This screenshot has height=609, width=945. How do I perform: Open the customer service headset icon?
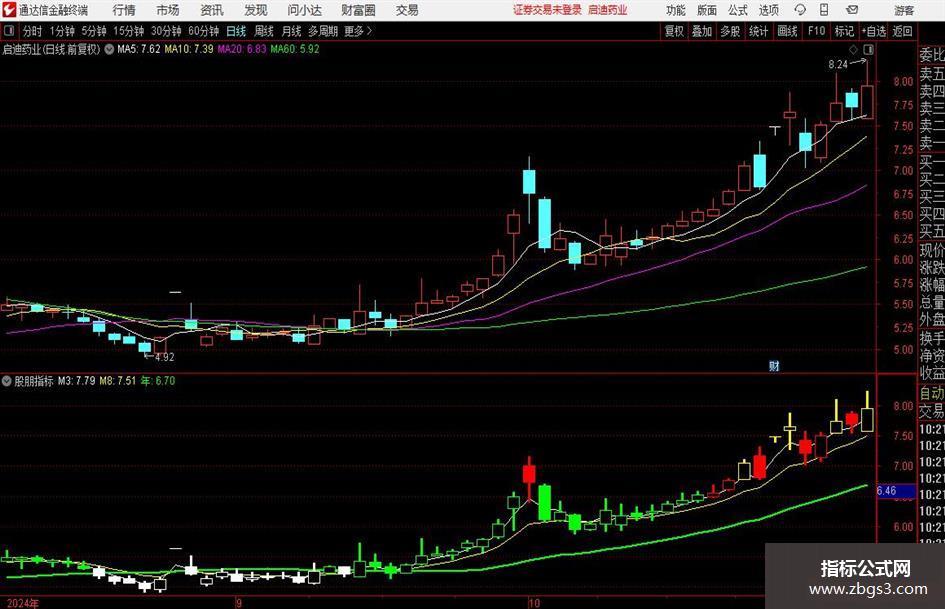point(800,10)
